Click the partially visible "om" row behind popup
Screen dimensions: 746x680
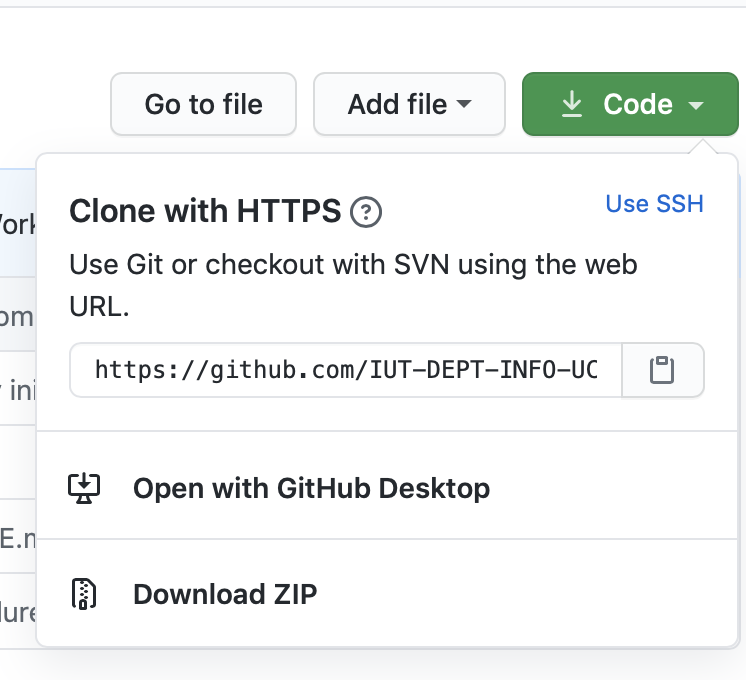(x=17, y=317)
